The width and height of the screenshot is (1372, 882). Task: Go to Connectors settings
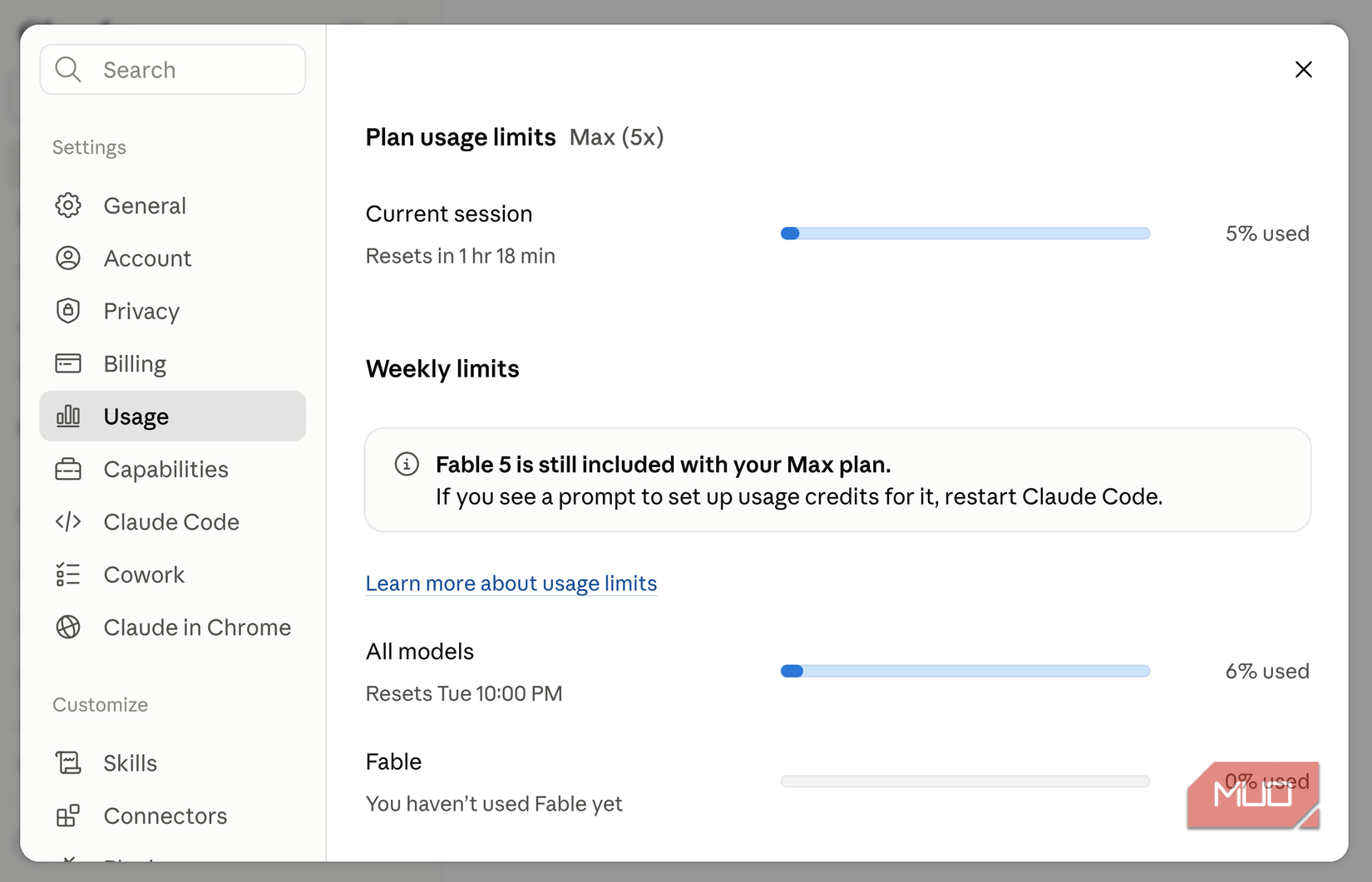(x=173, y=815)
